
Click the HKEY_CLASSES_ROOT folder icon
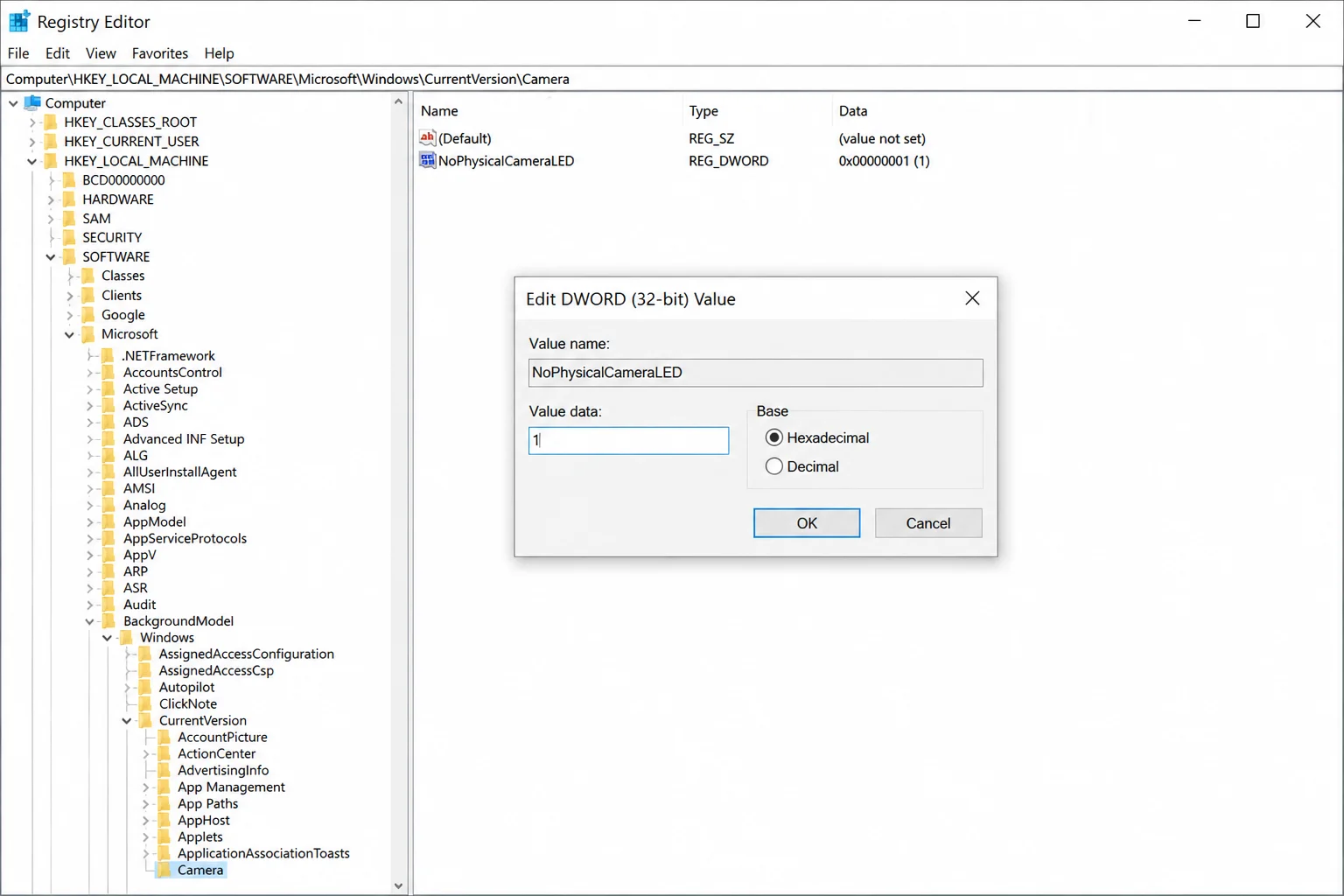[51, 122]
